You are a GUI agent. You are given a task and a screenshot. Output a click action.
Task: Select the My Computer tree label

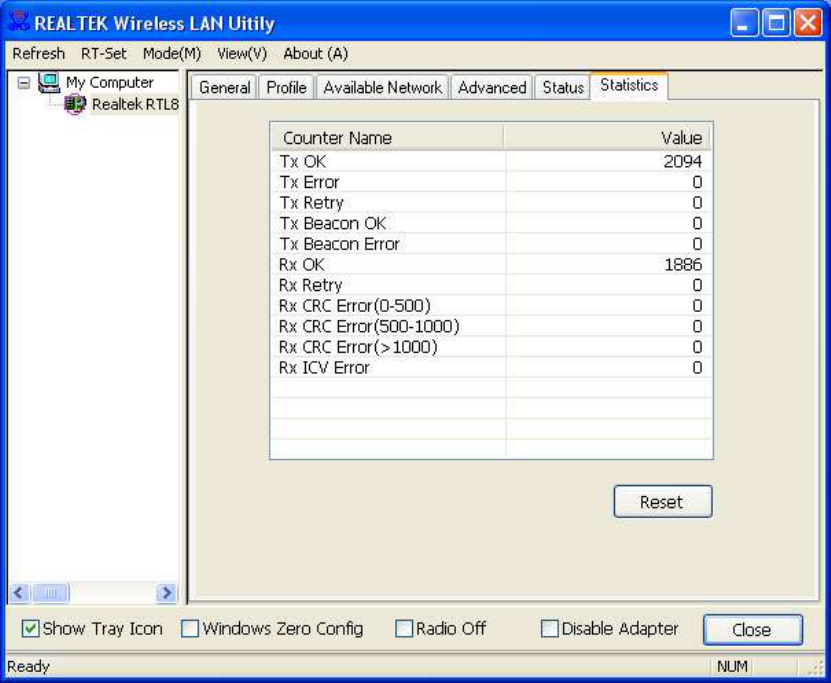pyautogui.click(x=110, y=83)
